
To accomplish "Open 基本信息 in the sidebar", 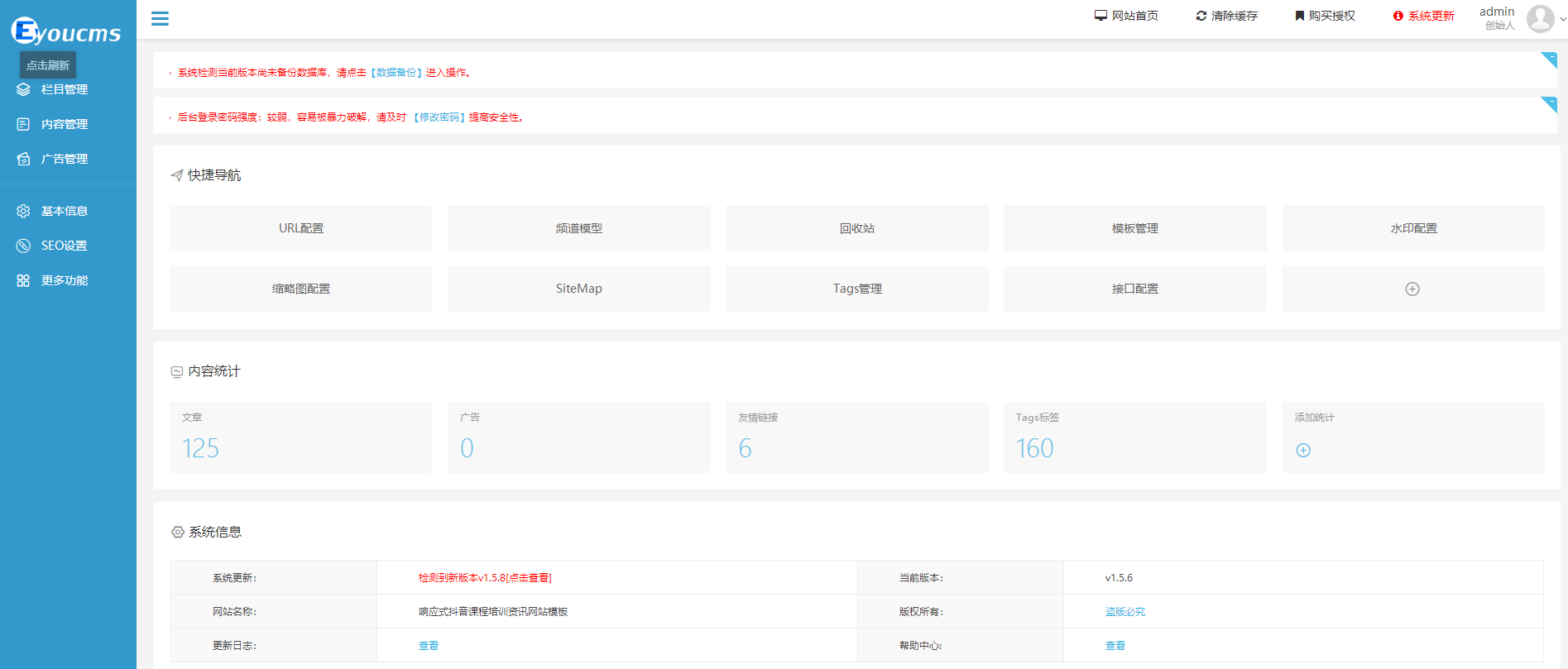I will [x=65, y=211].
